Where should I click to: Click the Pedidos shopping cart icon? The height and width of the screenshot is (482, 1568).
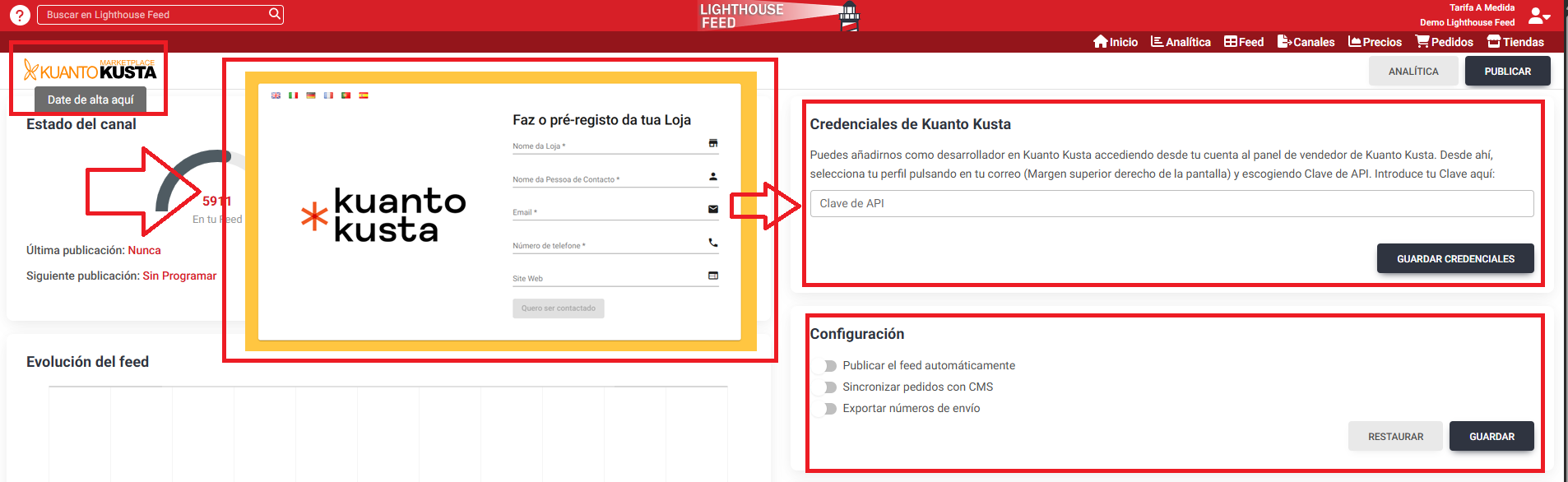click(1422, 42)
